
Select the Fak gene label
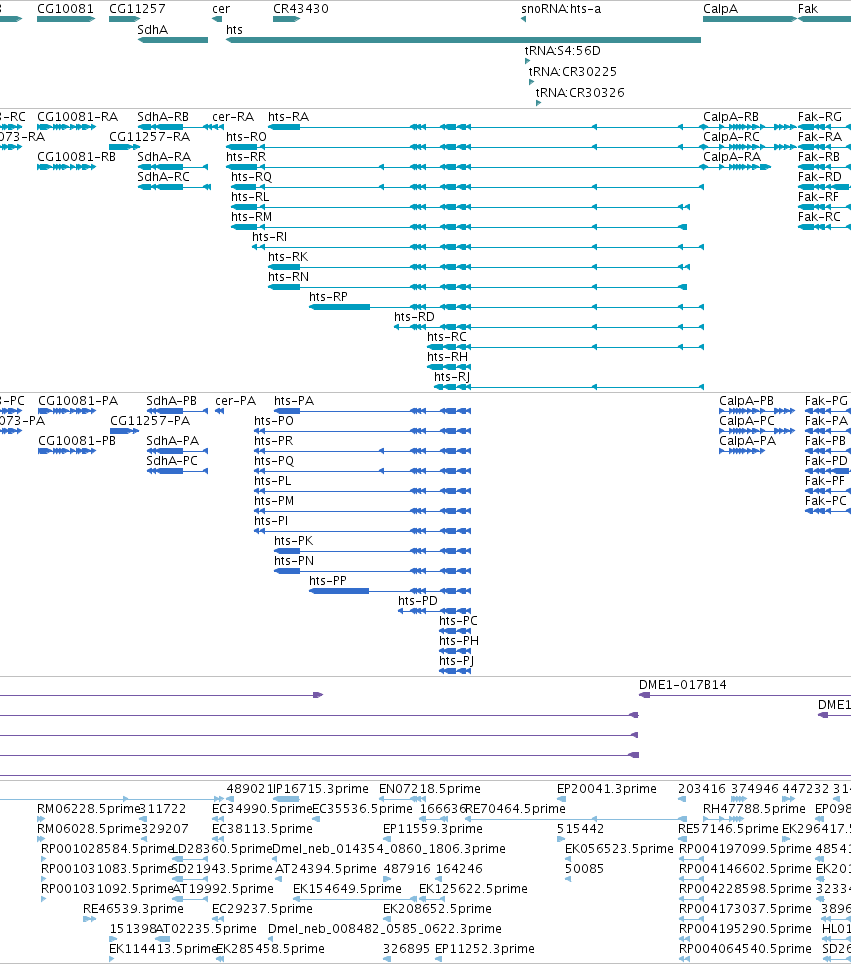(x=808, y=9)
